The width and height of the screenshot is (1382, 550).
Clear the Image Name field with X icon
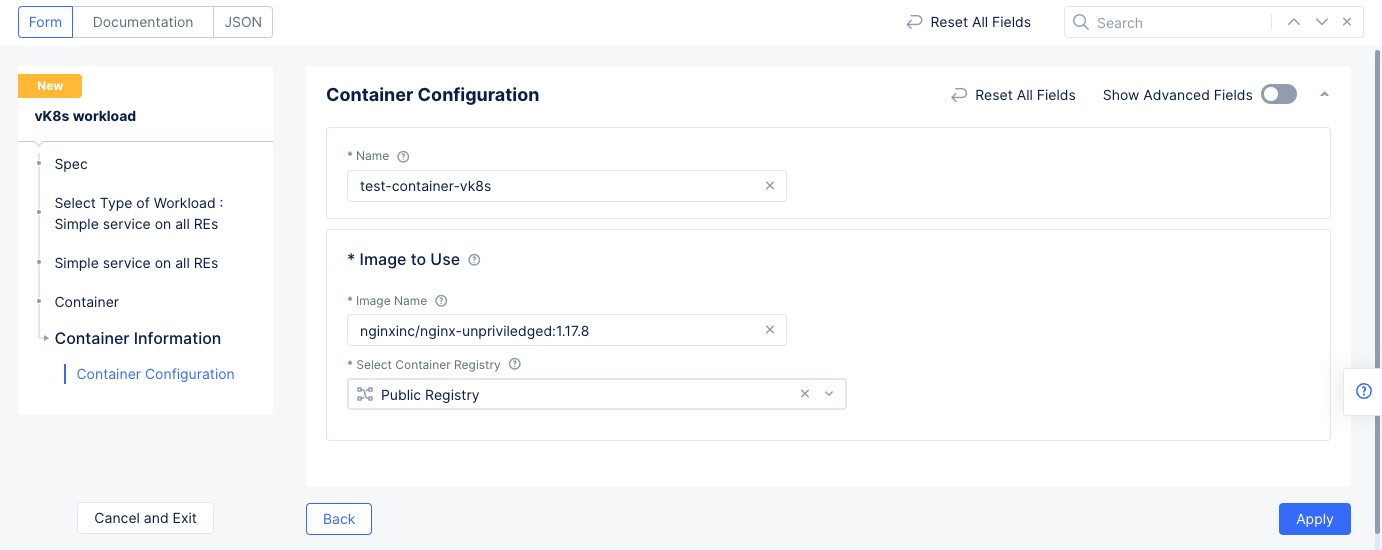pos(769,330)
